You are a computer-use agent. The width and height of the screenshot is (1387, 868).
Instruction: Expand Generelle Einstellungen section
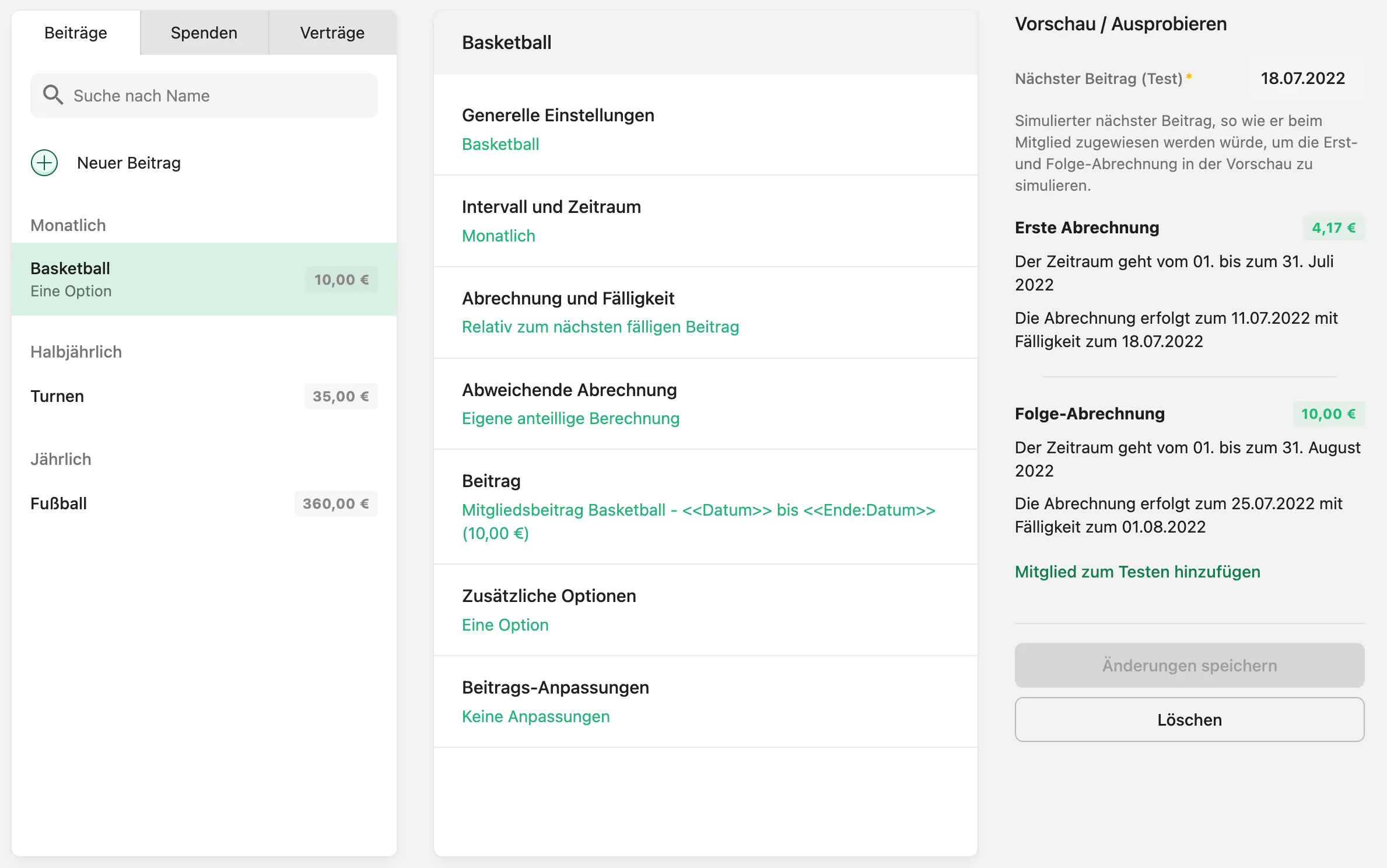(x=706, y=129)
